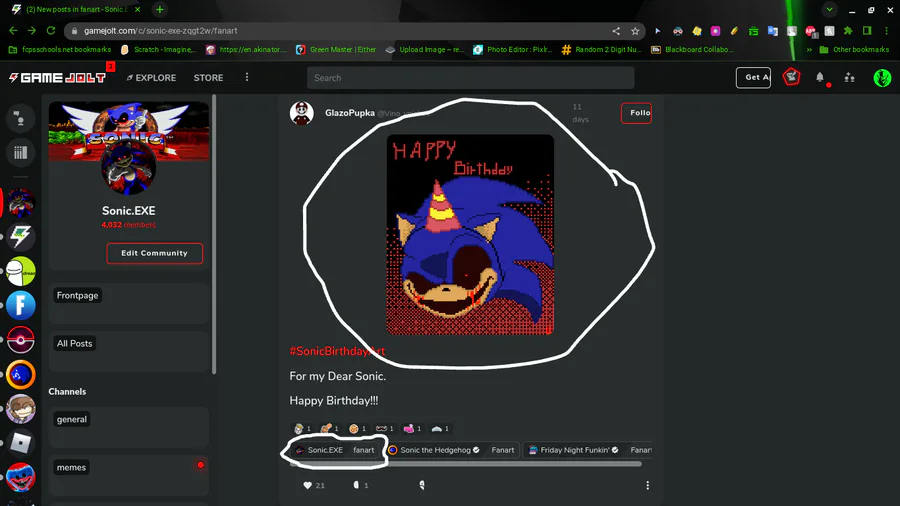Open the Game Jolt lightning community icon

point(21,236)
